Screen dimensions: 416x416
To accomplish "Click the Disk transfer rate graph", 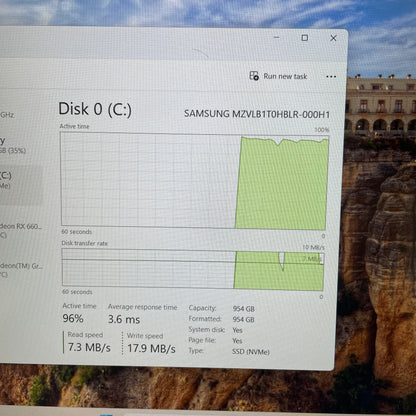I will point(193,269).
